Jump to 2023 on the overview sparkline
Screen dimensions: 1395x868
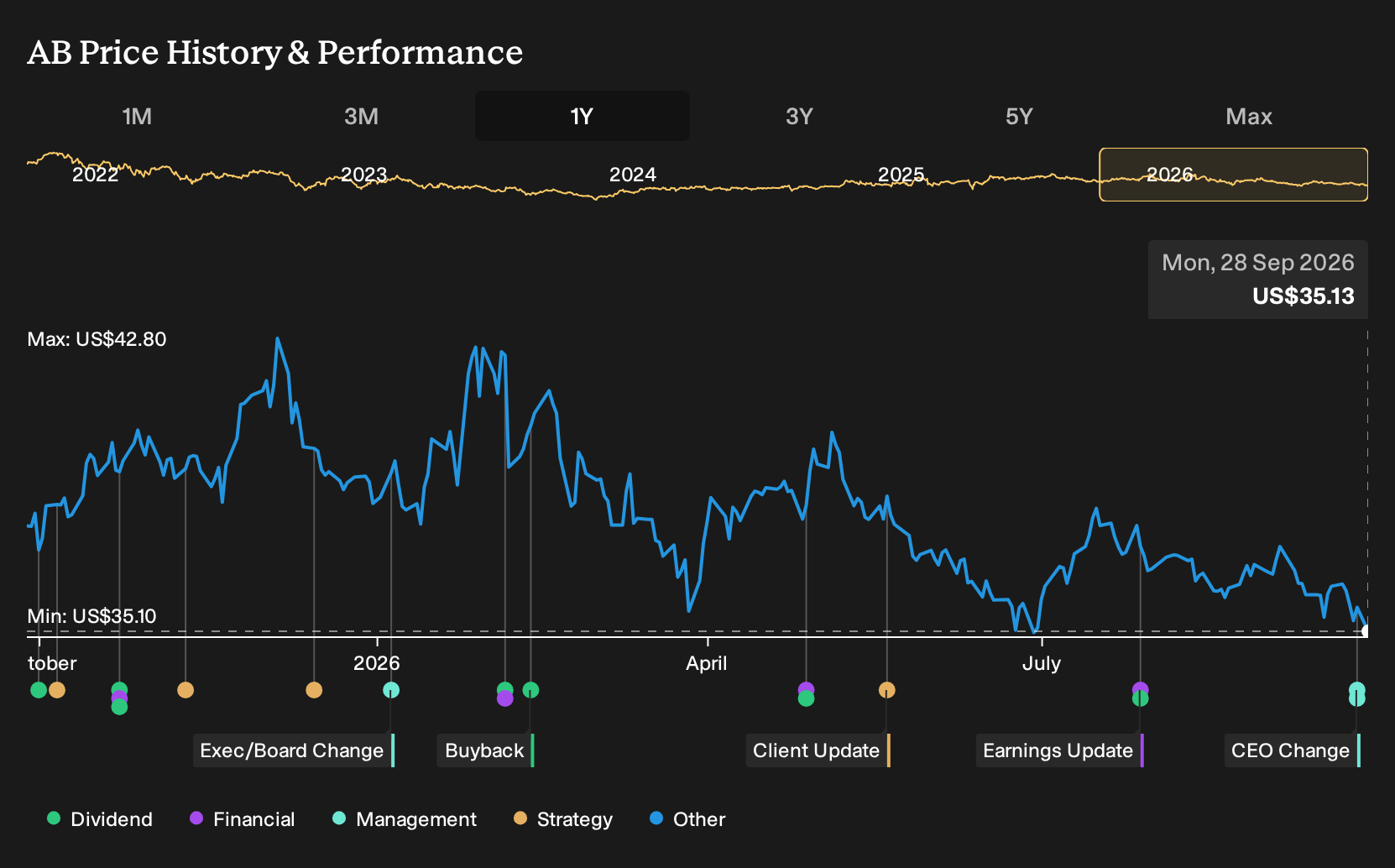[x=364, y=175]
